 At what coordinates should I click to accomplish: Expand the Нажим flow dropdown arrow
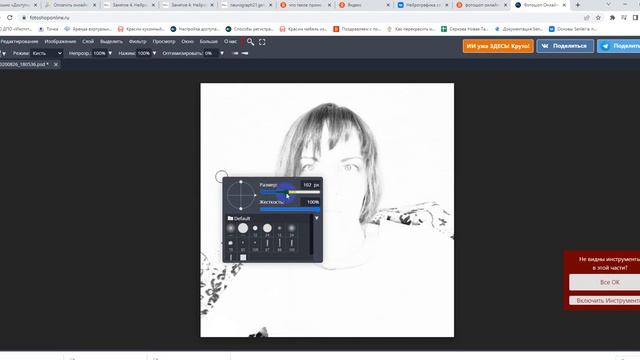click(154, 53)
